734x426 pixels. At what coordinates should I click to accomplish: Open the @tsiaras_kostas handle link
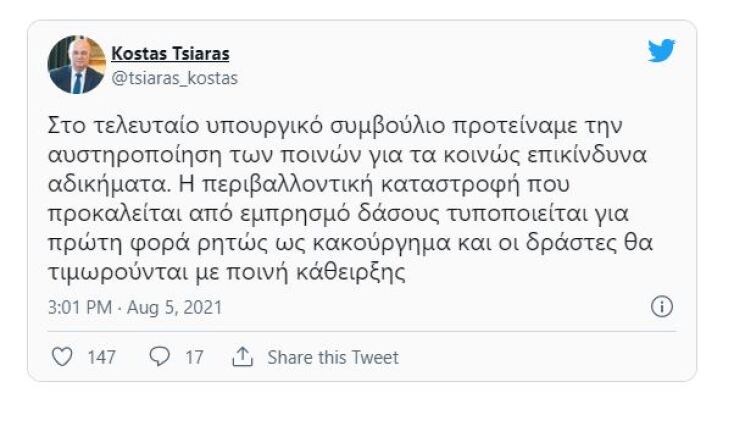click(x=174, y=77)
